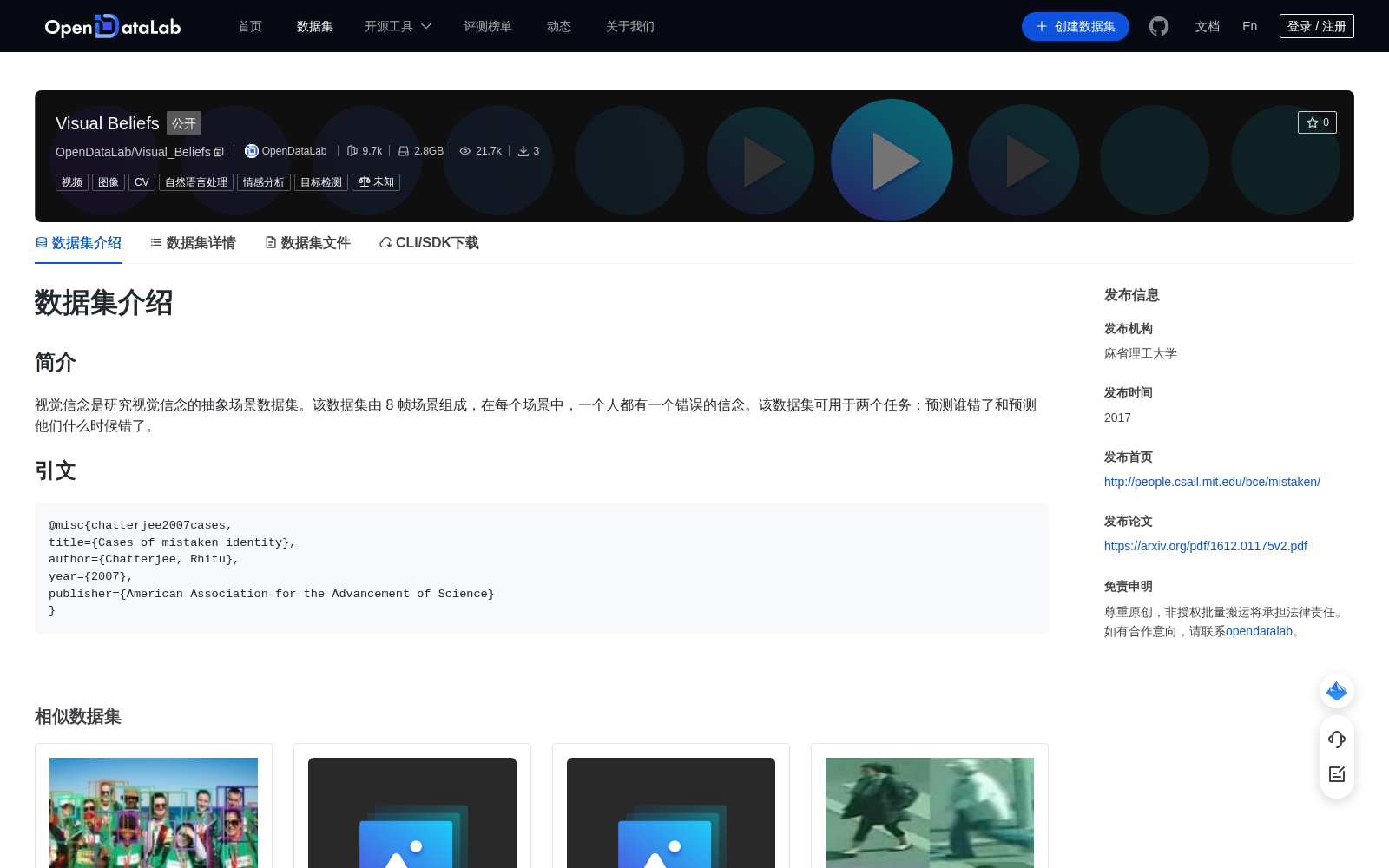
Task: Open the similar dataset with crowd faces thumbnail
Action: pos(154,812)
